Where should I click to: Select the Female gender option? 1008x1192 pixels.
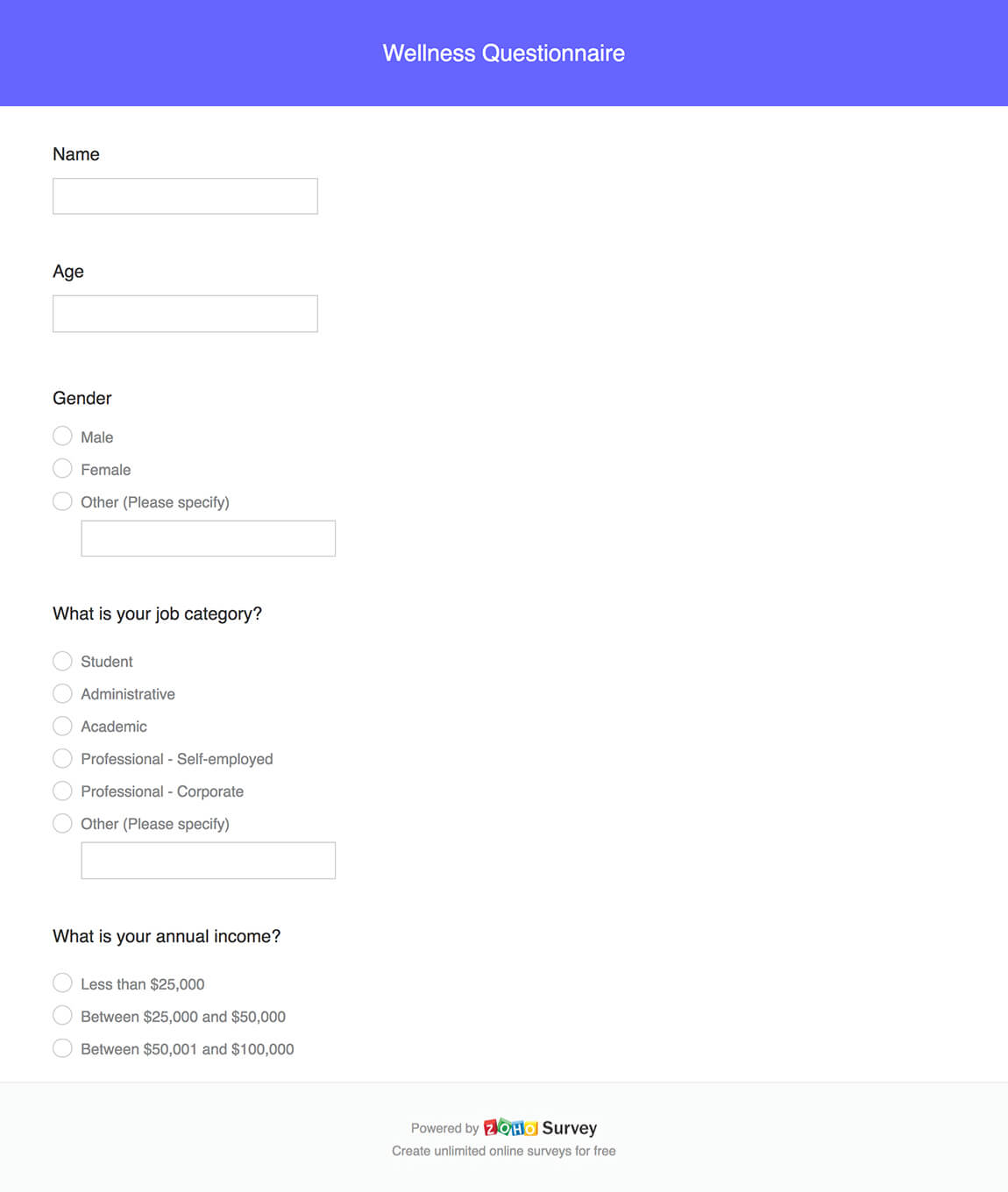pyautogui.click(x=62, y=468)
